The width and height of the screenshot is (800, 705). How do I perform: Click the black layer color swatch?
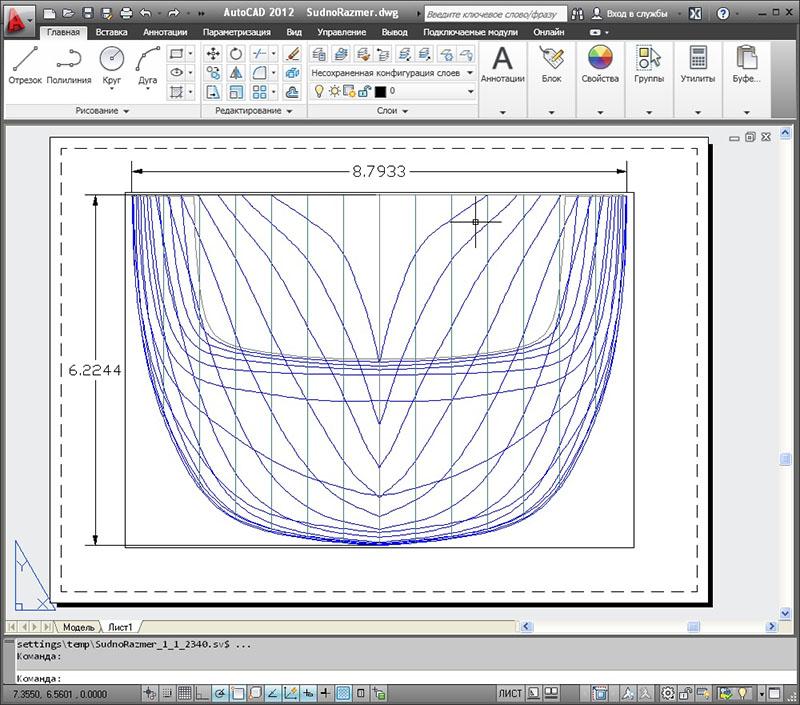pos(380,91)
